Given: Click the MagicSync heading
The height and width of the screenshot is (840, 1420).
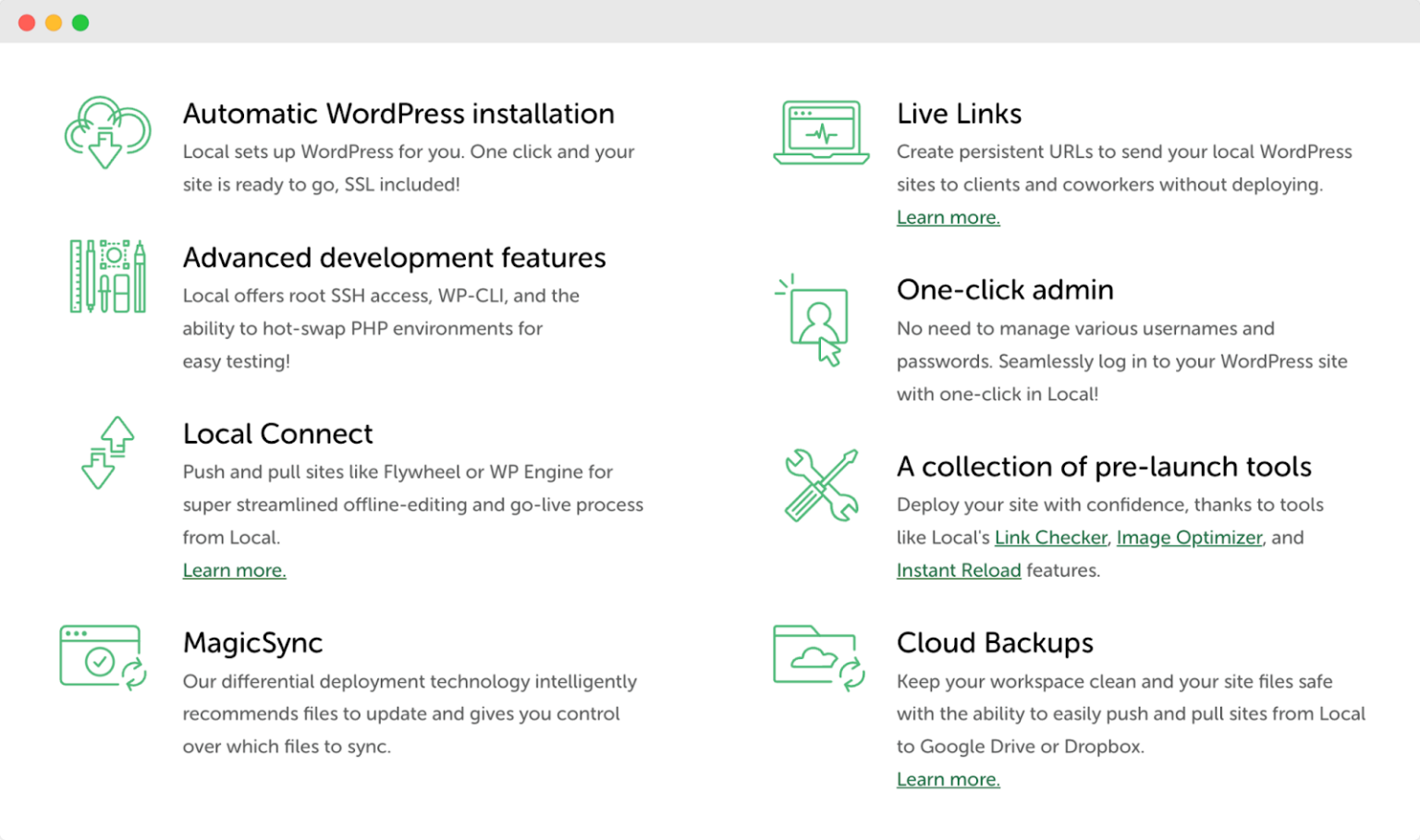Looking at the screenshot, I should [x=252, y=643].
